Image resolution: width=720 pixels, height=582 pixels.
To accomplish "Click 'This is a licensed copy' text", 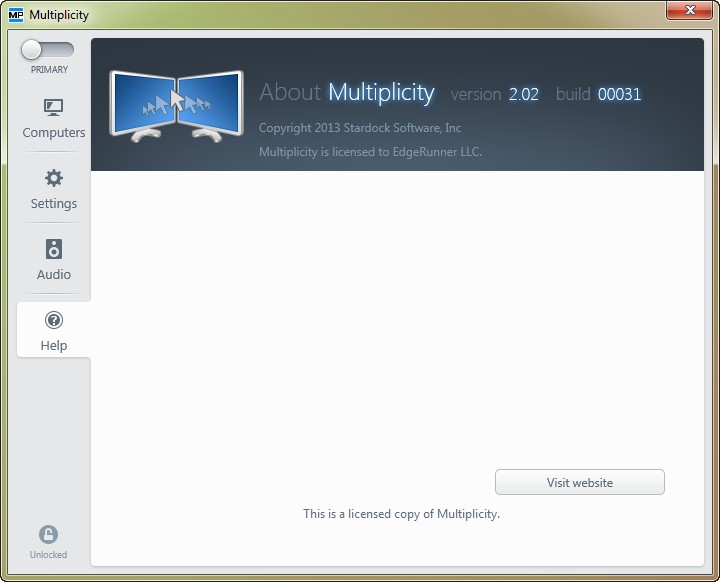I will (401, 514).
